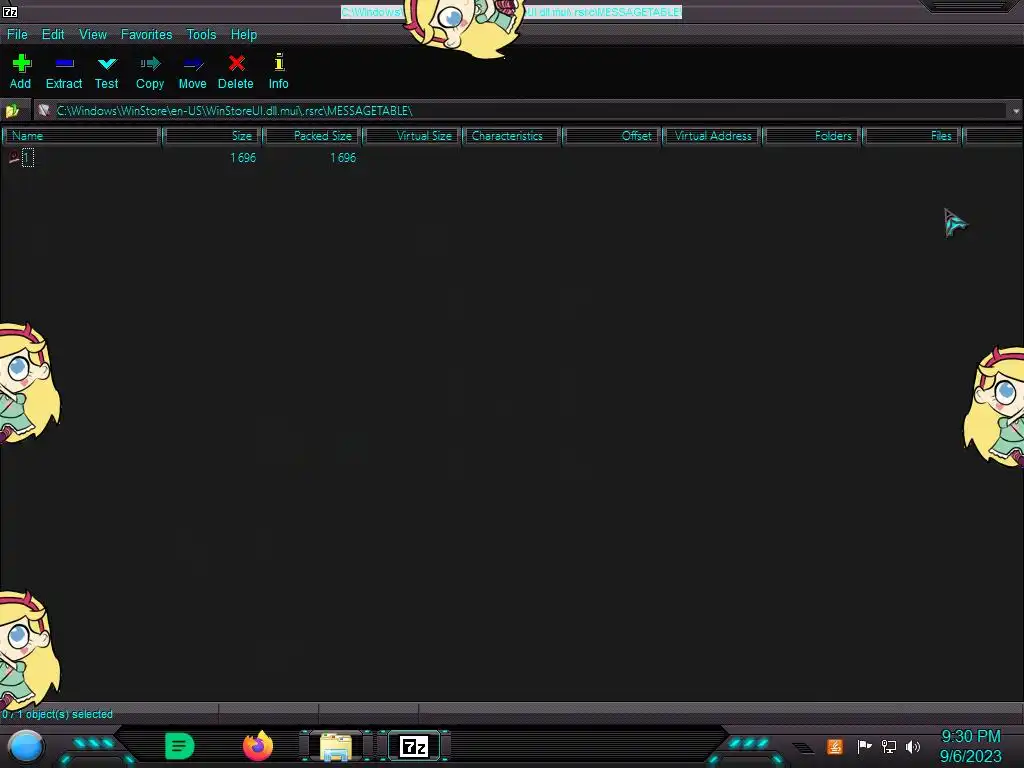Sort by the Virtual Address column
1024x768 pixels.
[712, 136]
